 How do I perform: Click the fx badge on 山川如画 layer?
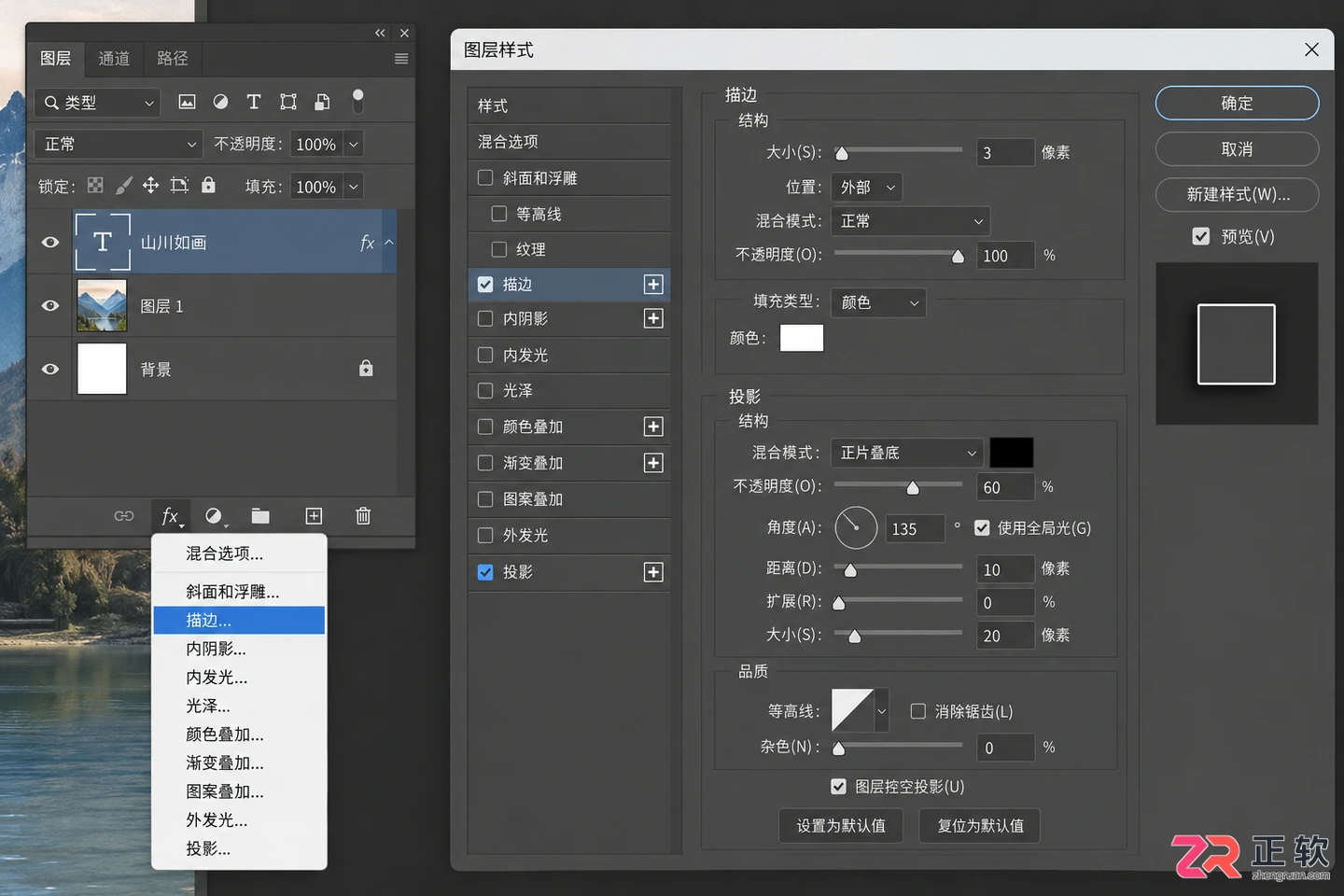point(367,243)
